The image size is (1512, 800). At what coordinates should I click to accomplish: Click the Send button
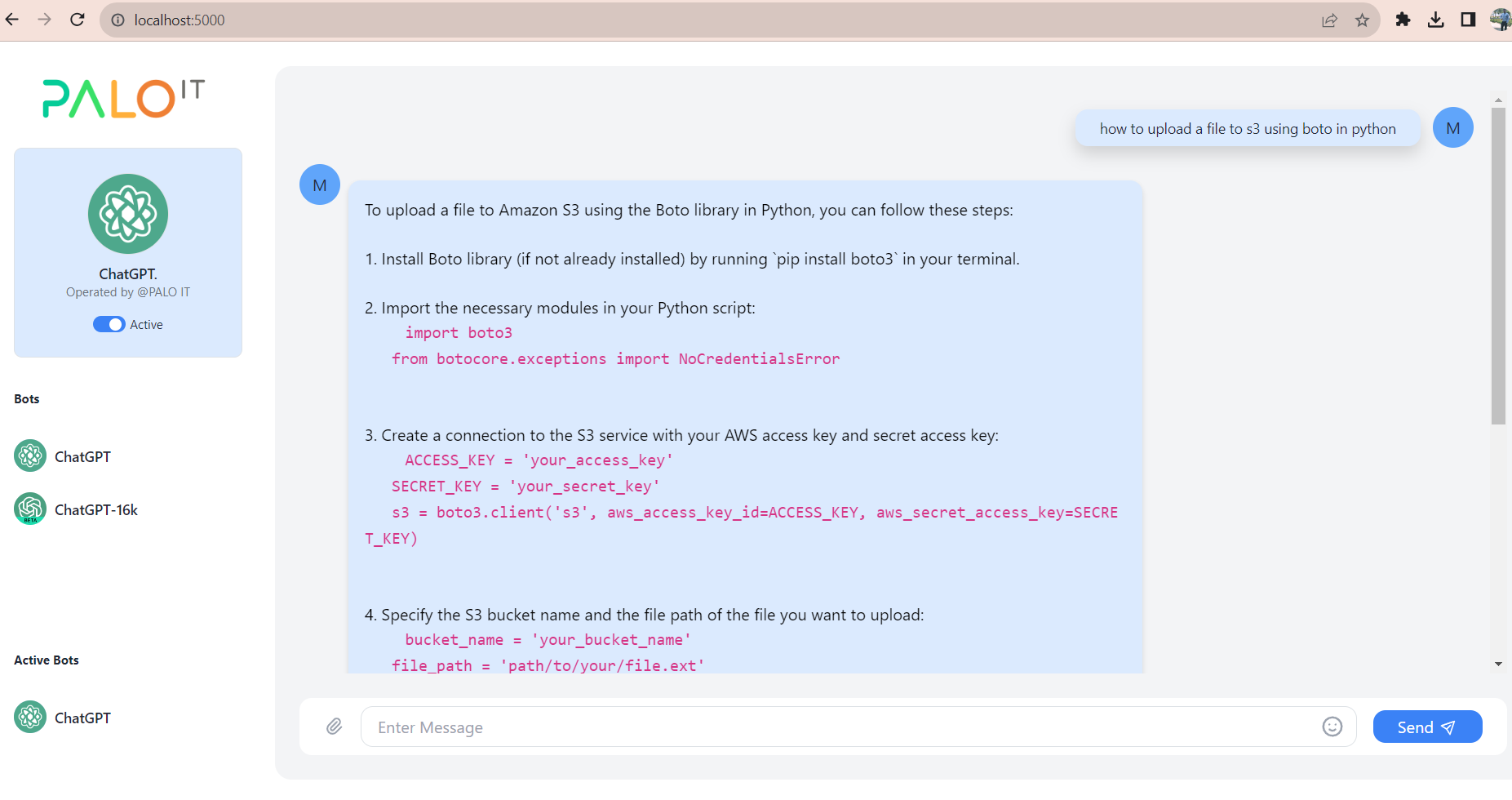1427,727
